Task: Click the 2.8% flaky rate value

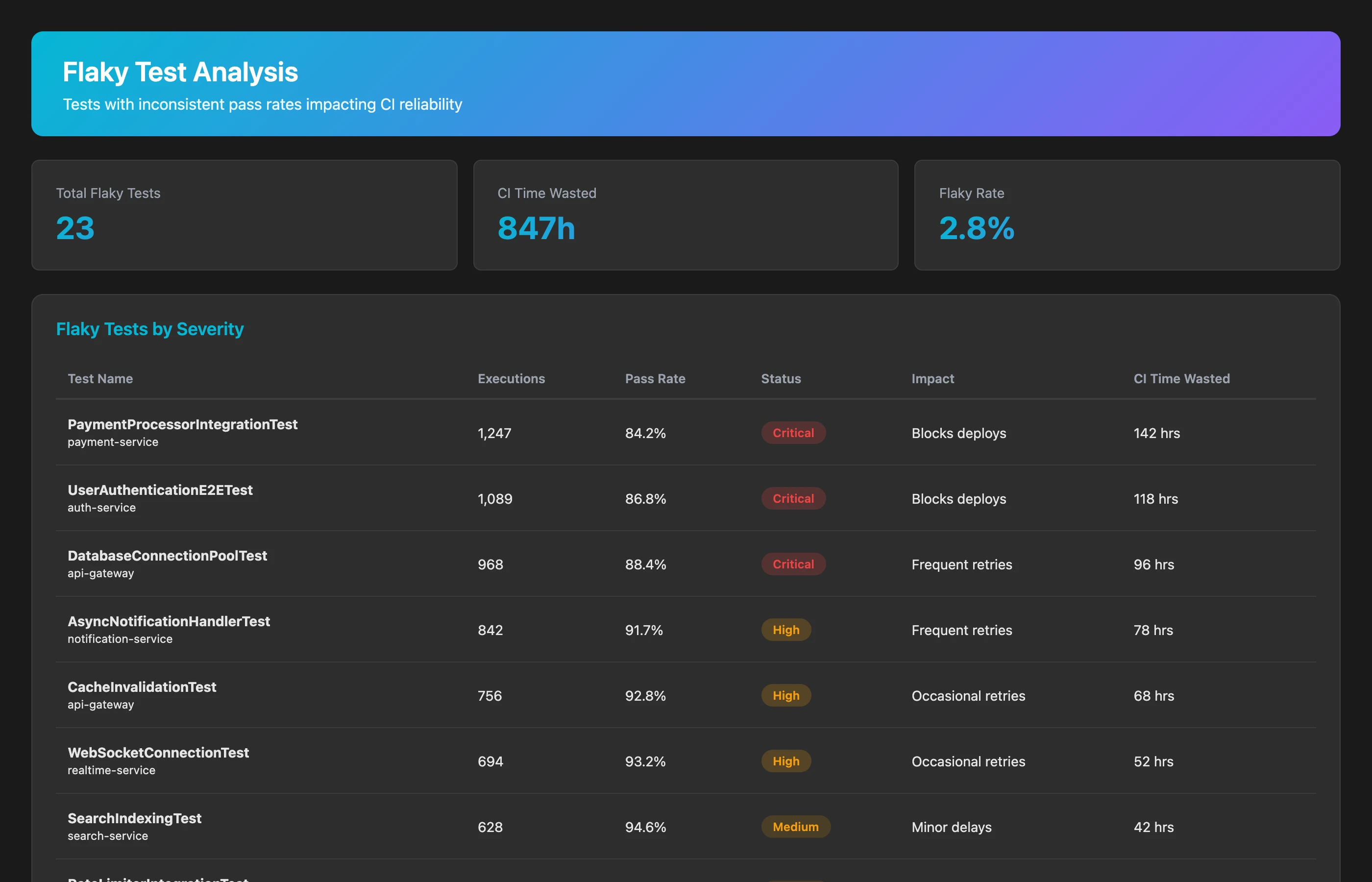Action: click(x=977, y=228)
